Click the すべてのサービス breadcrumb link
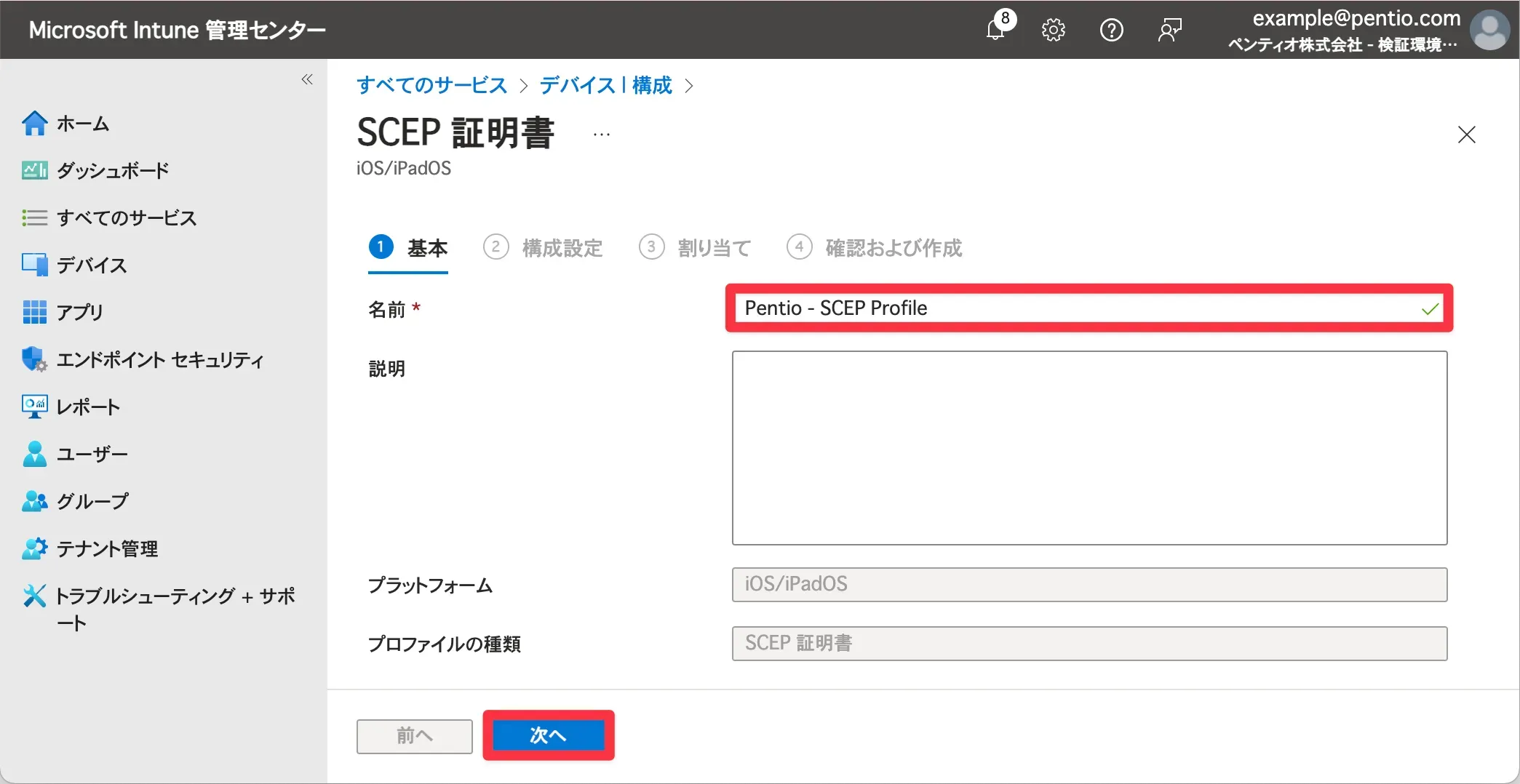This screenshot has height=784, width=1520. [431, 86]
